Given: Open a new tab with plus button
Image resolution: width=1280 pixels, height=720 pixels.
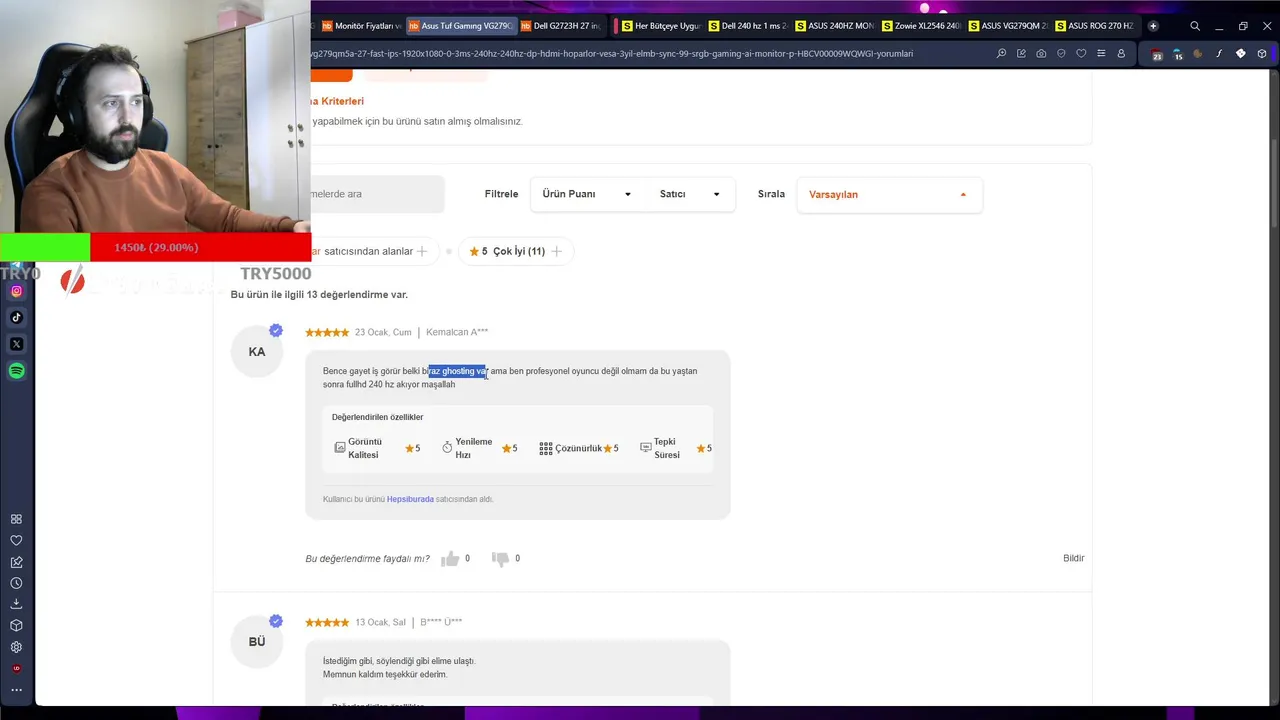Looking at the screenshot, I should [1153, 26].
